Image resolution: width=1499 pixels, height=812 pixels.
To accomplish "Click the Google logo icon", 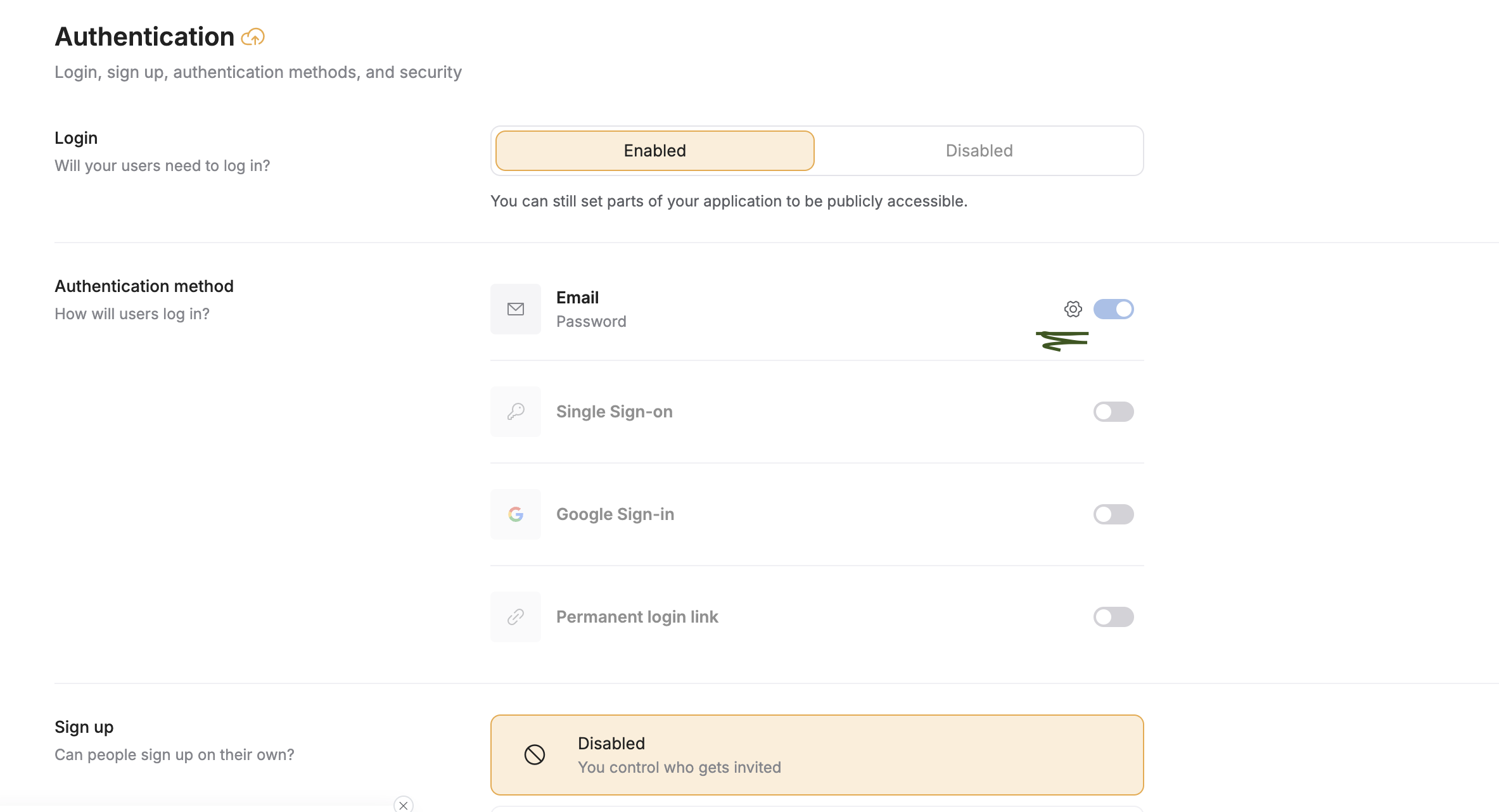I will click(x=516, y=514).
